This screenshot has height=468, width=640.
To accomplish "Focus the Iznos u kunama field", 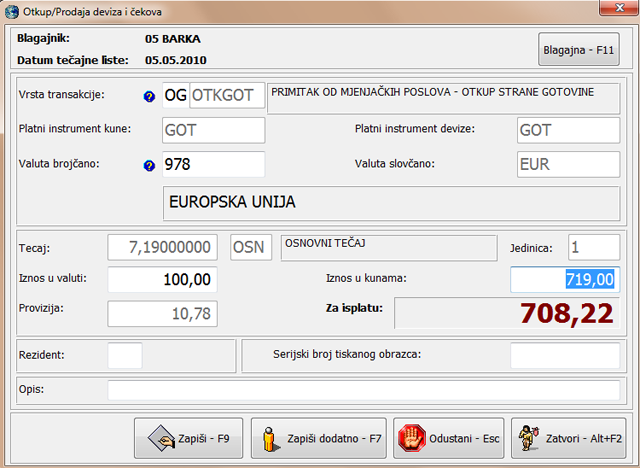I will point(563,280).
